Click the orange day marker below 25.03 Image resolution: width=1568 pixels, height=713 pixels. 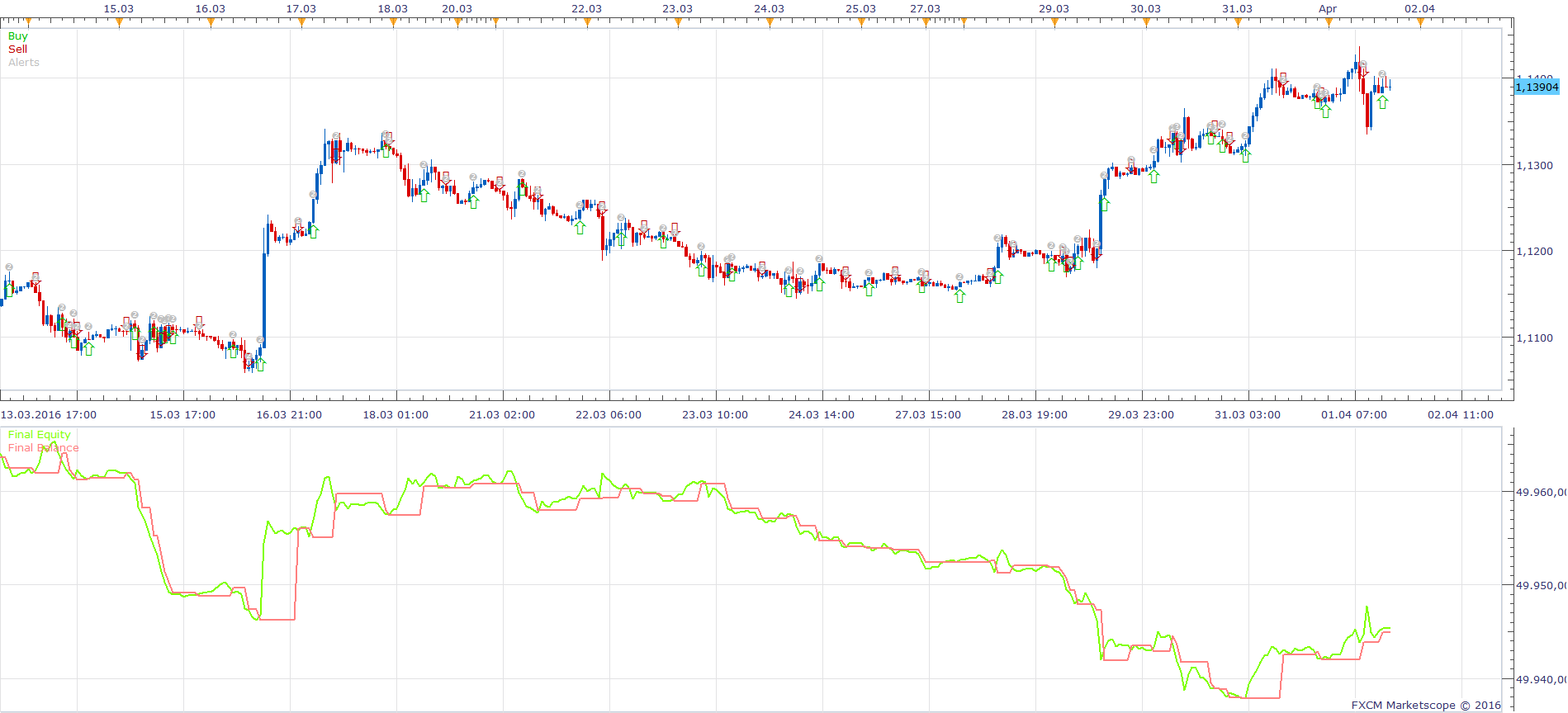[x=861, y=23]
